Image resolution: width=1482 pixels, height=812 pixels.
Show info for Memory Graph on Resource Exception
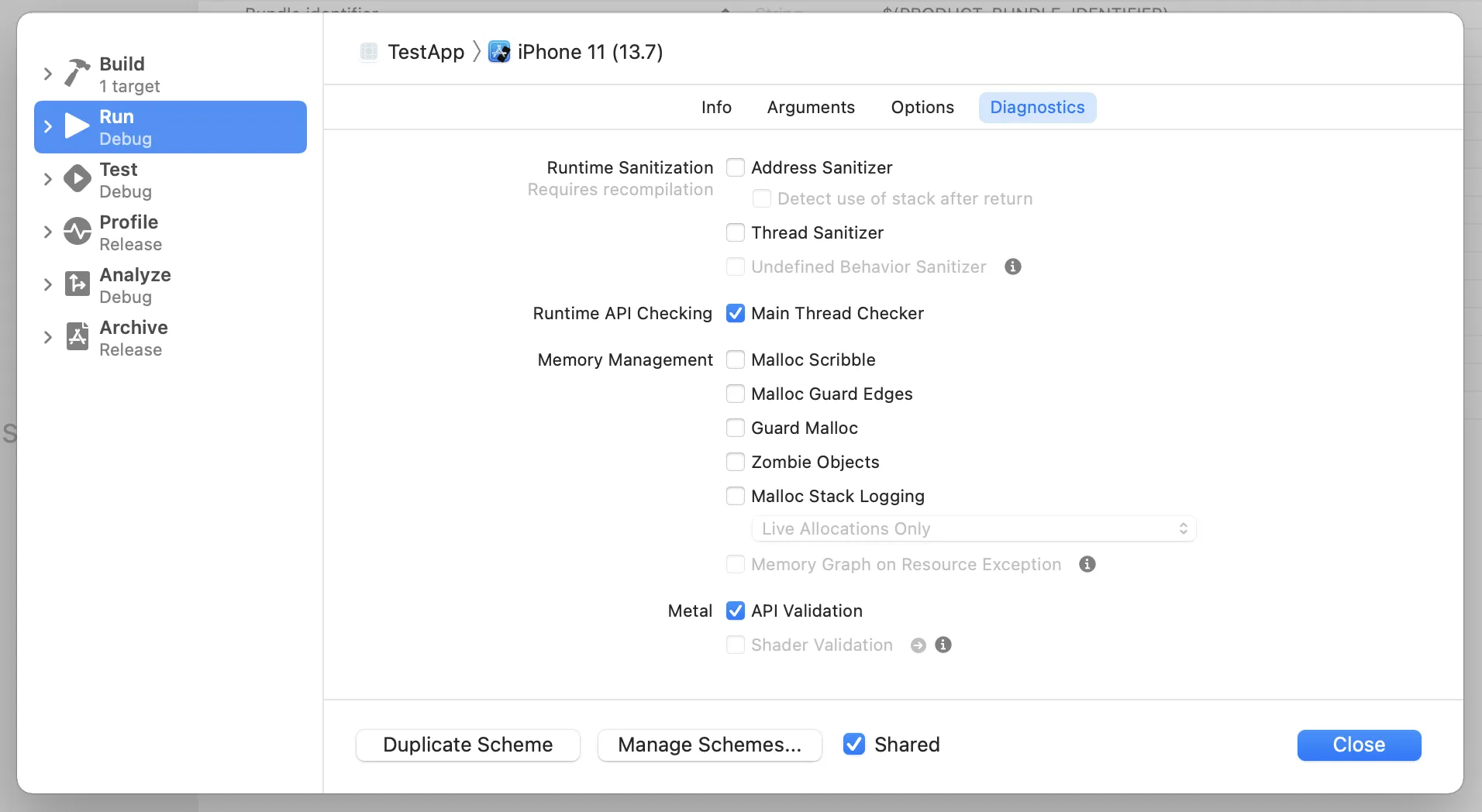click(1087, 564)
